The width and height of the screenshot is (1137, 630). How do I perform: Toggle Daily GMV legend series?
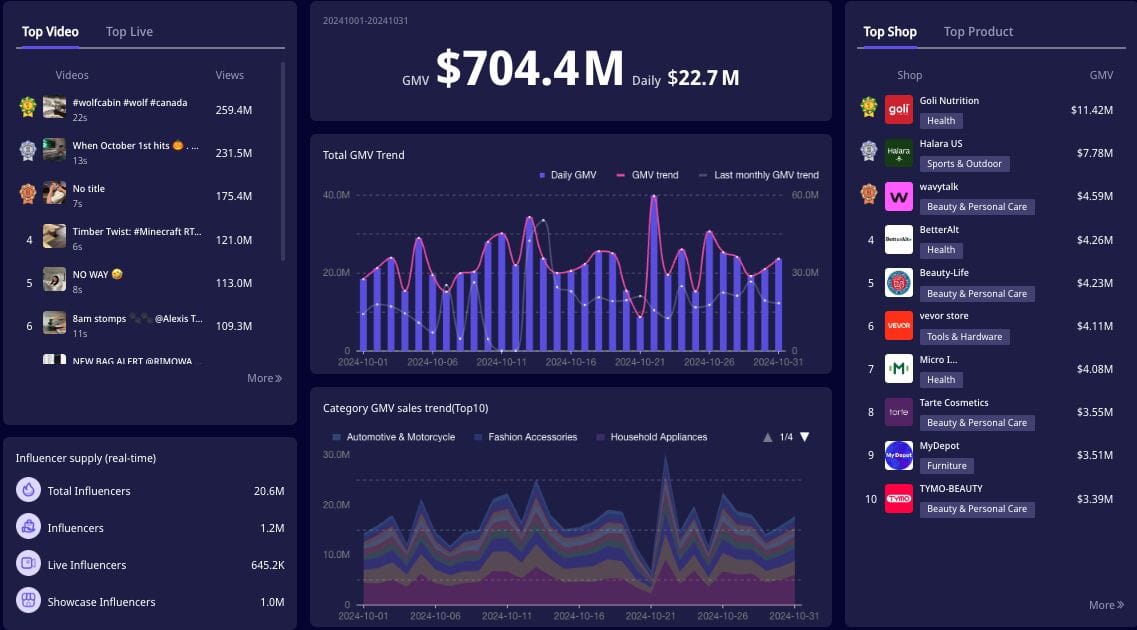coord(568,175)
